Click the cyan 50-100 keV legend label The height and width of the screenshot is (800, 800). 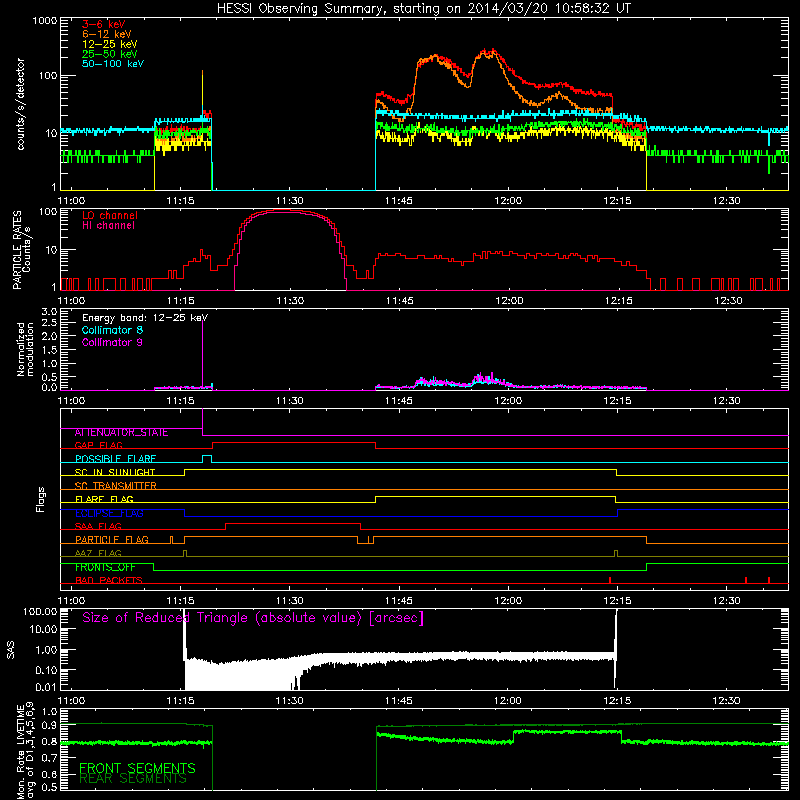[113, 64]
